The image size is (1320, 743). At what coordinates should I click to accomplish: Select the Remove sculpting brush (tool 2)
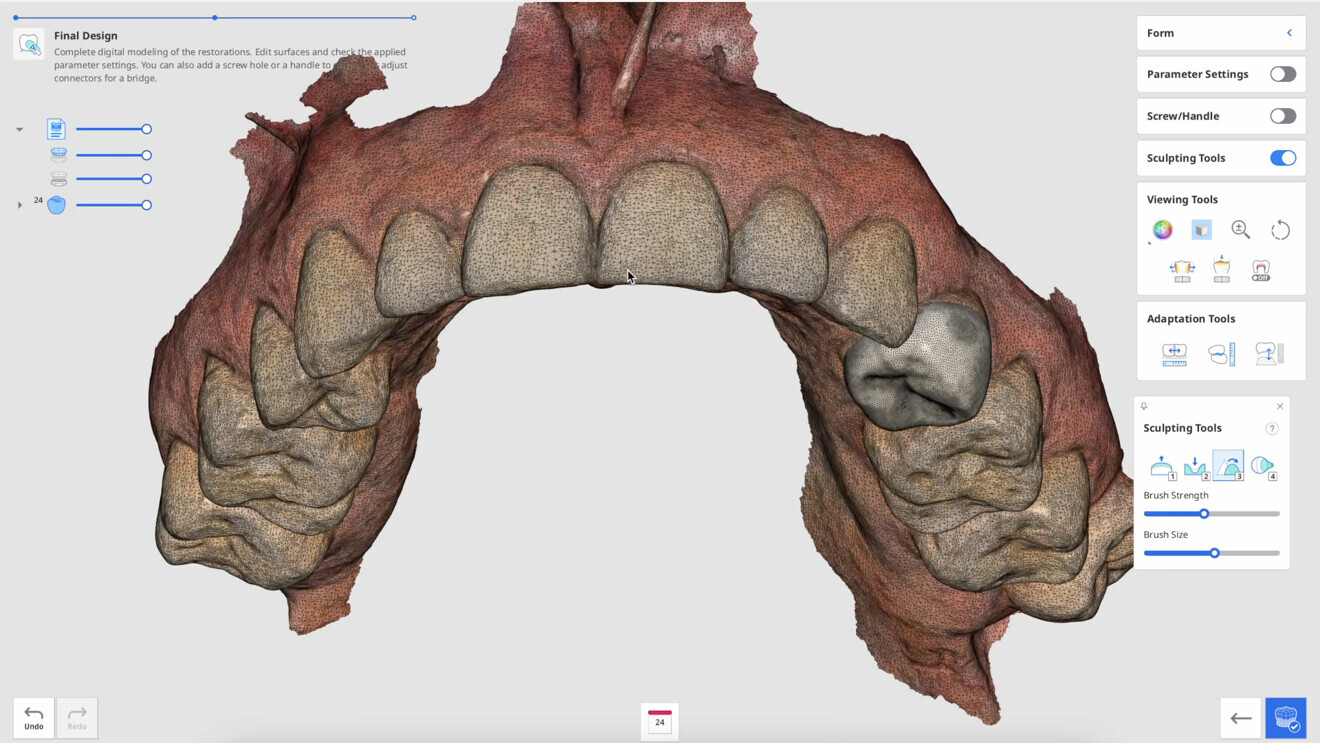(x=1195, y=466)
